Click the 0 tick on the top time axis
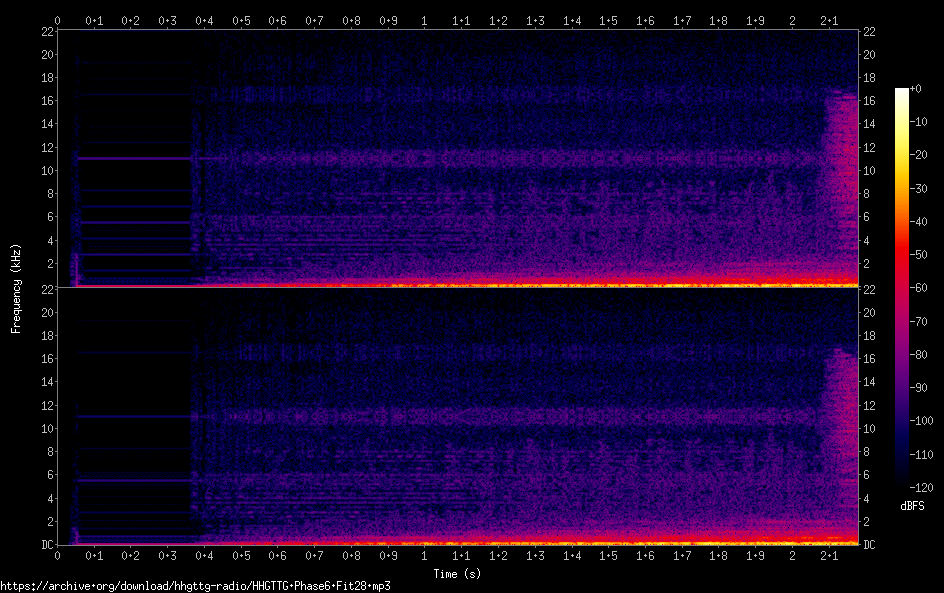This screenshot has width=944, height=593. (x=57, y=19)
